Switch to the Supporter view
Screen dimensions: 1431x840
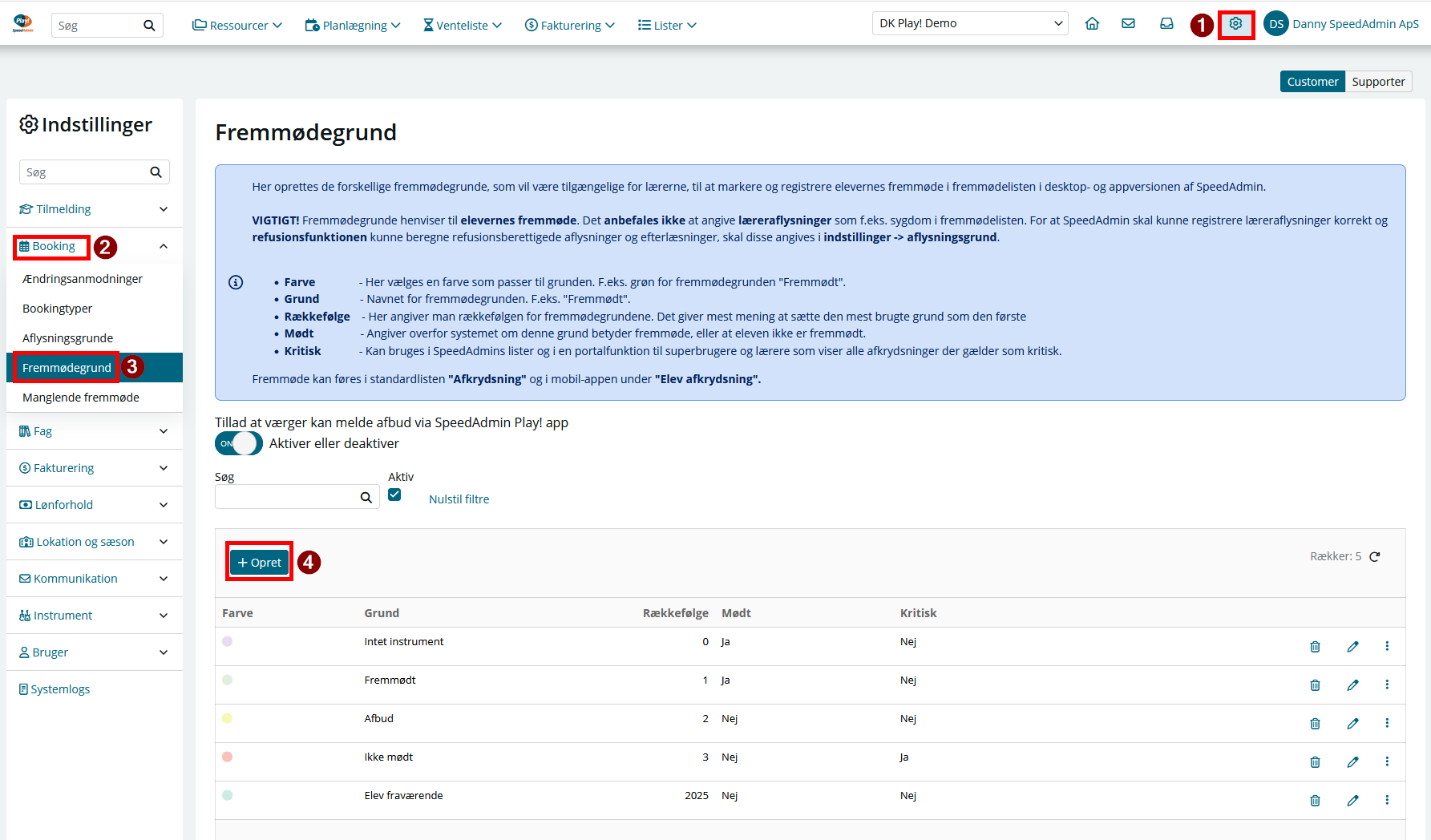[x=1378, y=82]
